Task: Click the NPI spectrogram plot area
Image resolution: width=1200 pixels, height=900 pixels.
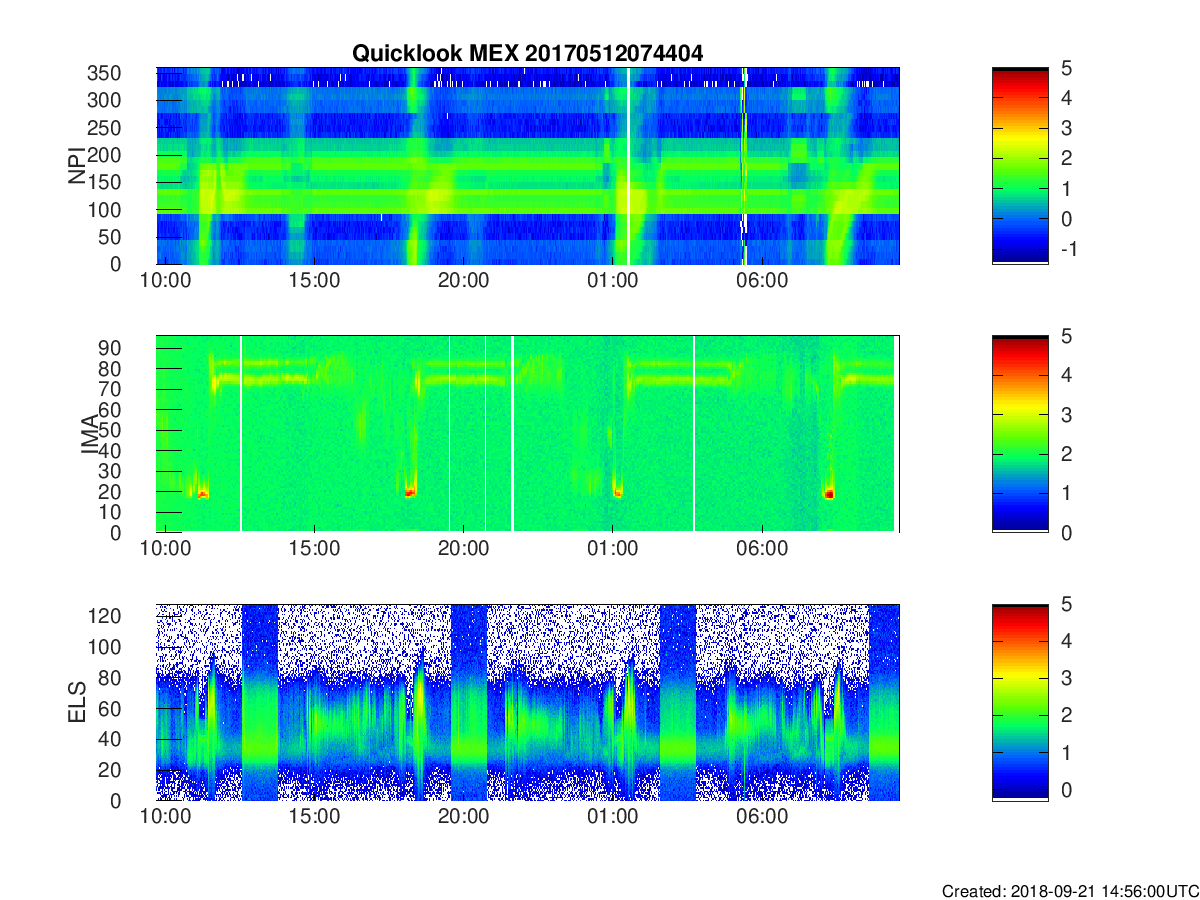Action: point(528,166)
